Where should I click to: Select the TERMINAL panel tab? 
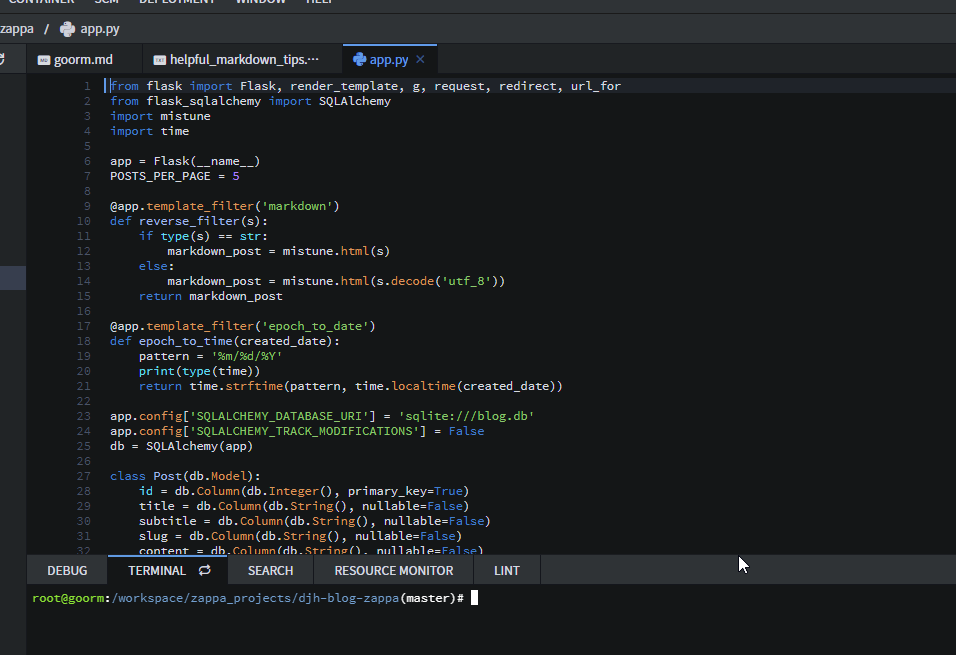click(x=157, y=571)
